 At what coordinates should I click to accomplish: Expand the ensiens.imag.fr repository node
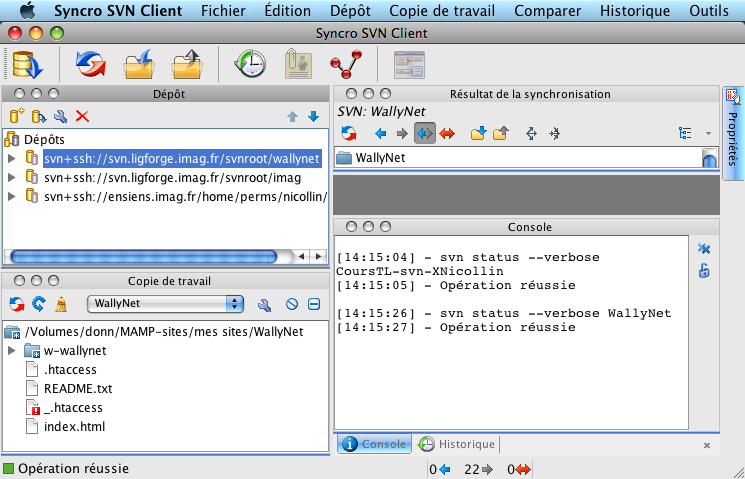coord(12,196)
